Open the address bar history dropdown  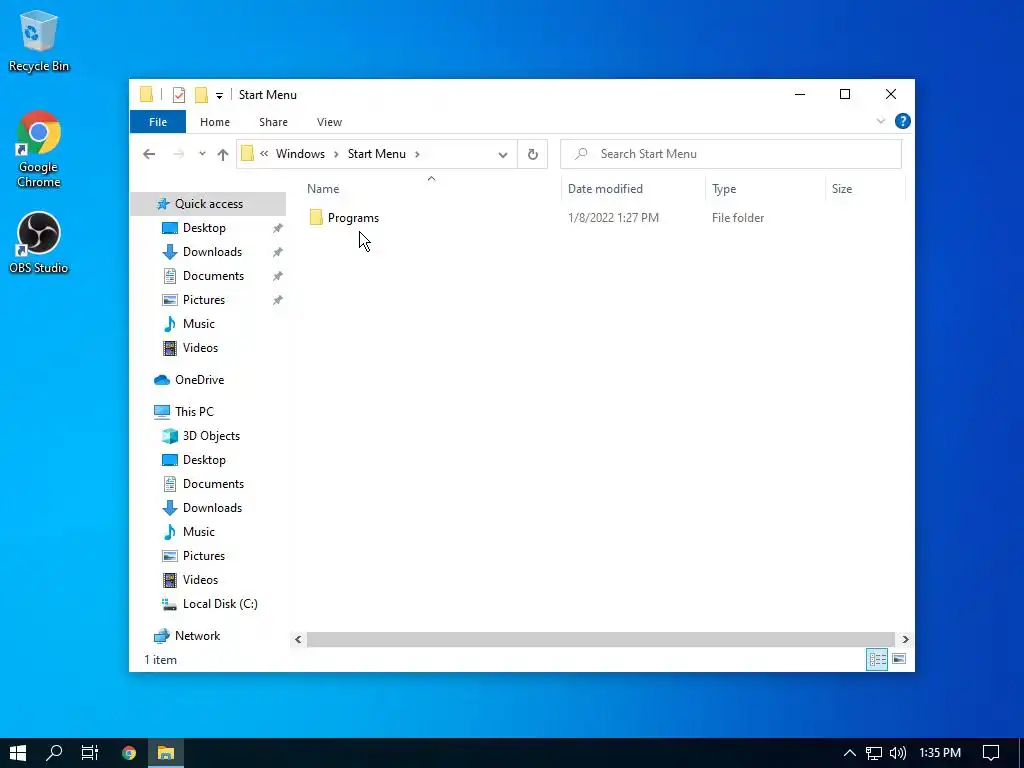pos(503,155)
